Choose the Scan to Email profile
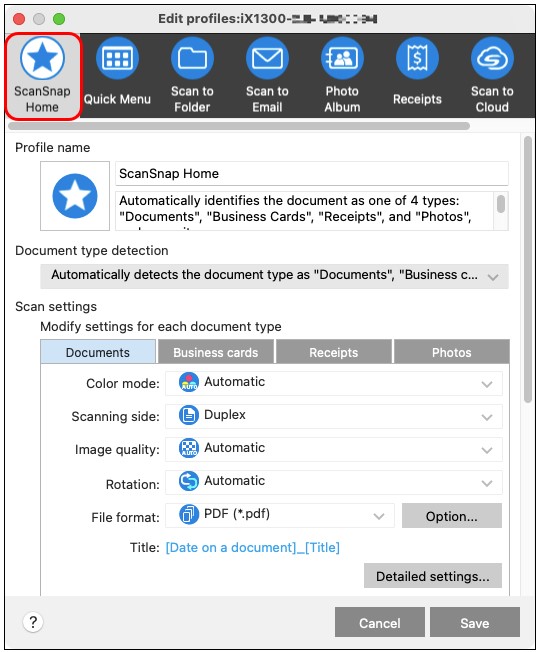Viewport: 538px width, 652px height. [267, 77]
